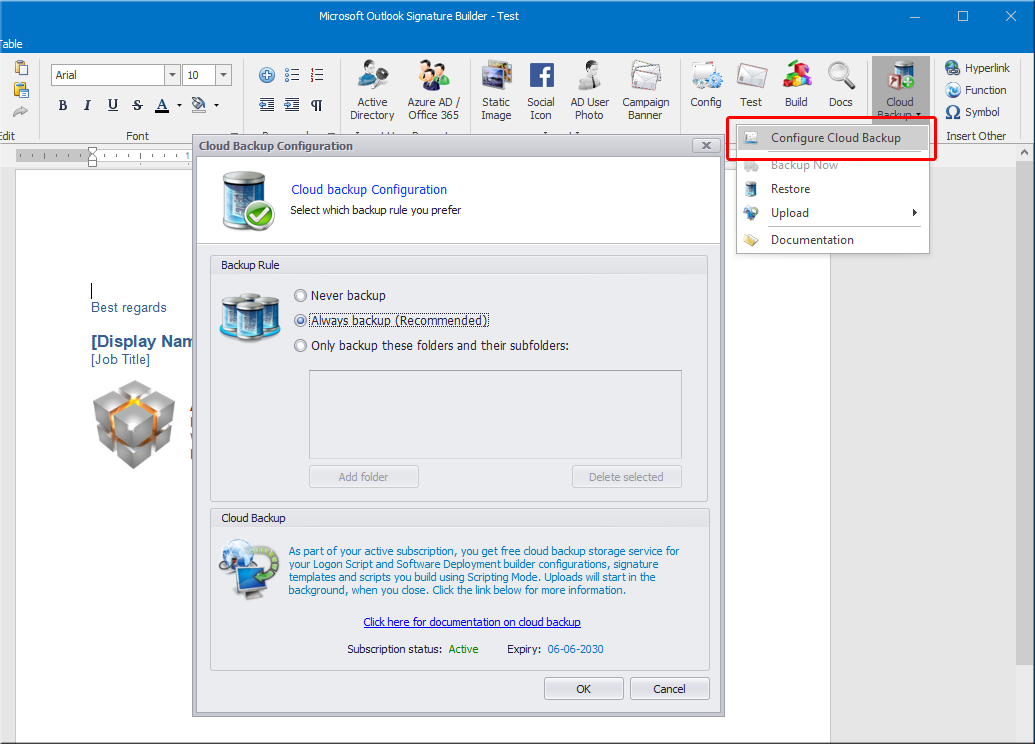Click inside the backup folders list box
The image size is (1035, 744).
(x=495, y=414)
